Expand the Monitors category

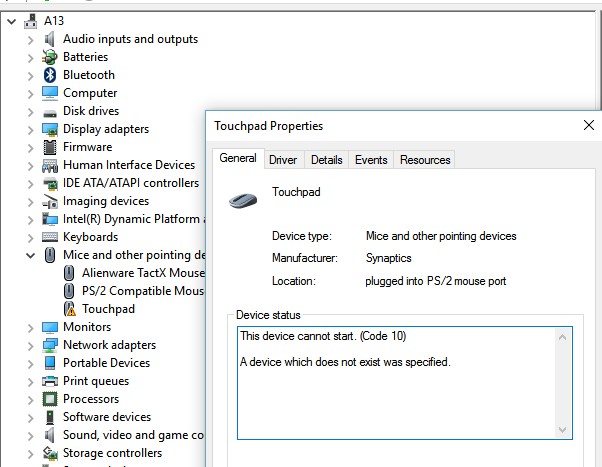[x=30, y=327]
